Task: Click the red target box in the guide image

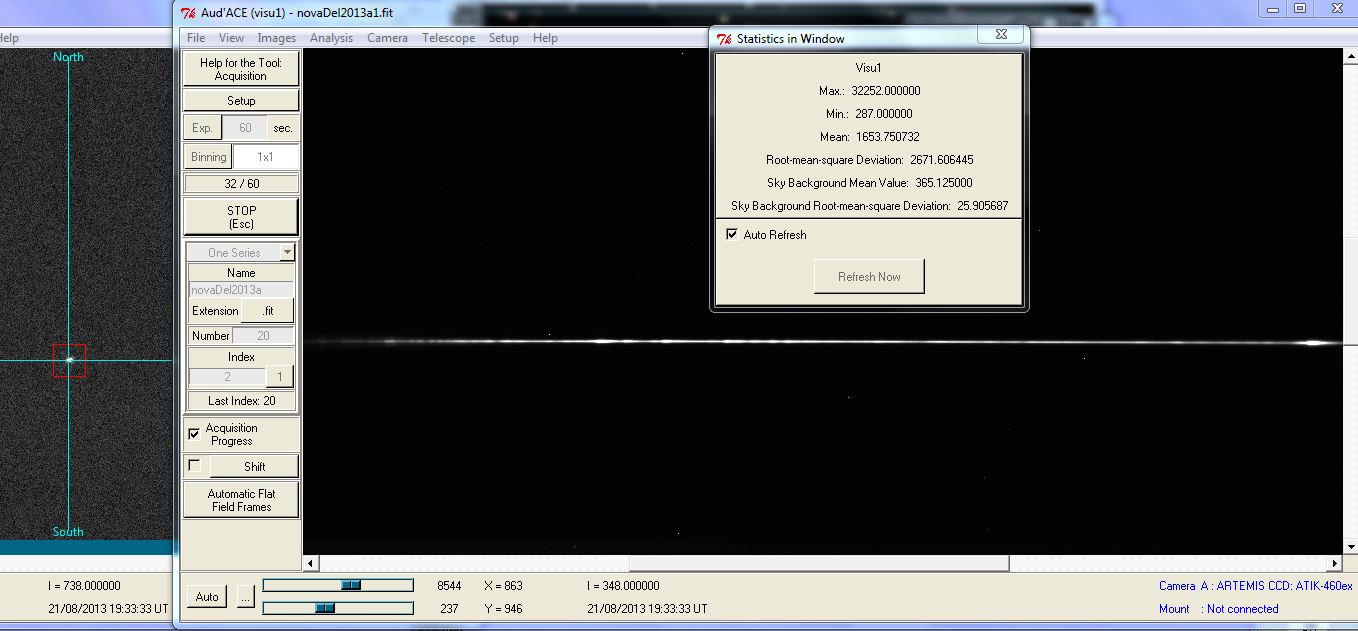Action: [x=69, y=360]
